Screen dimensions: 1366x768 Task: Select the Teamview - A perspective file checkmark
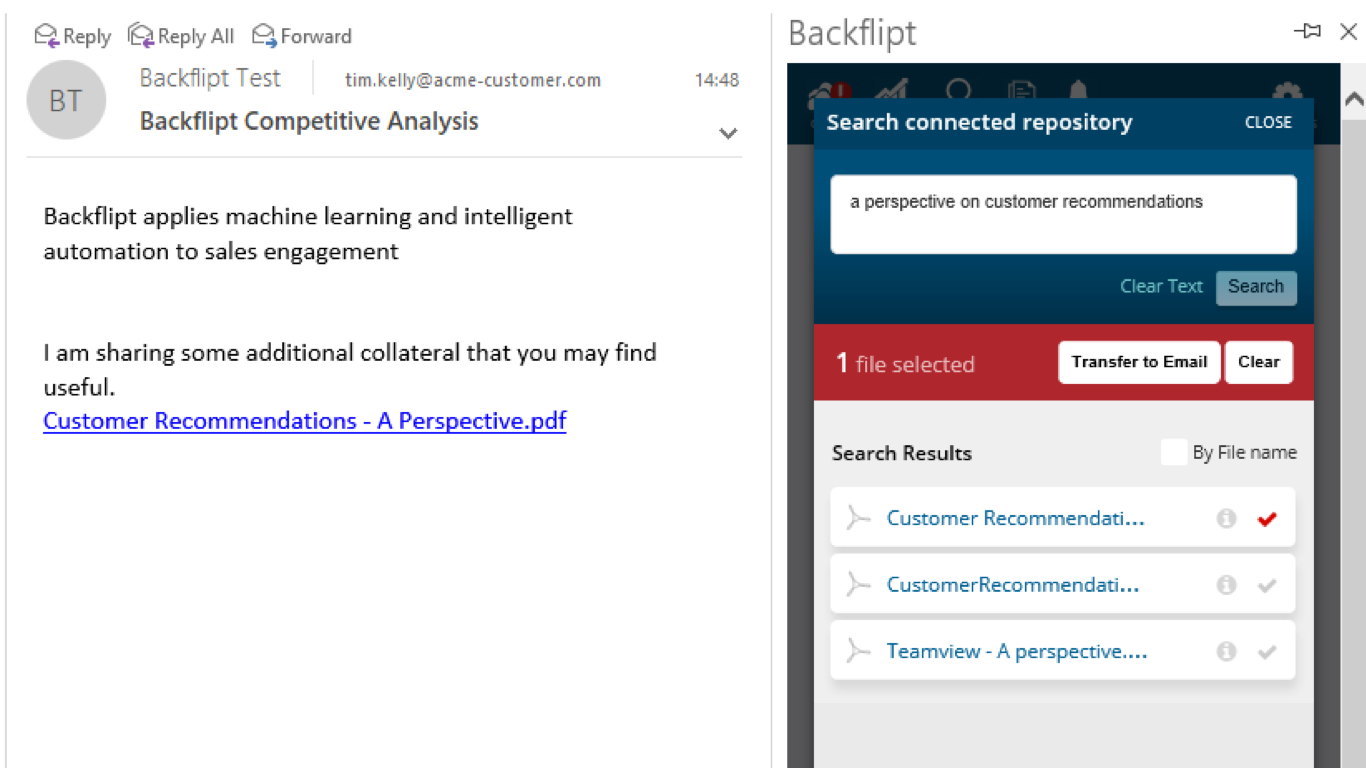tap(1267, 651)
